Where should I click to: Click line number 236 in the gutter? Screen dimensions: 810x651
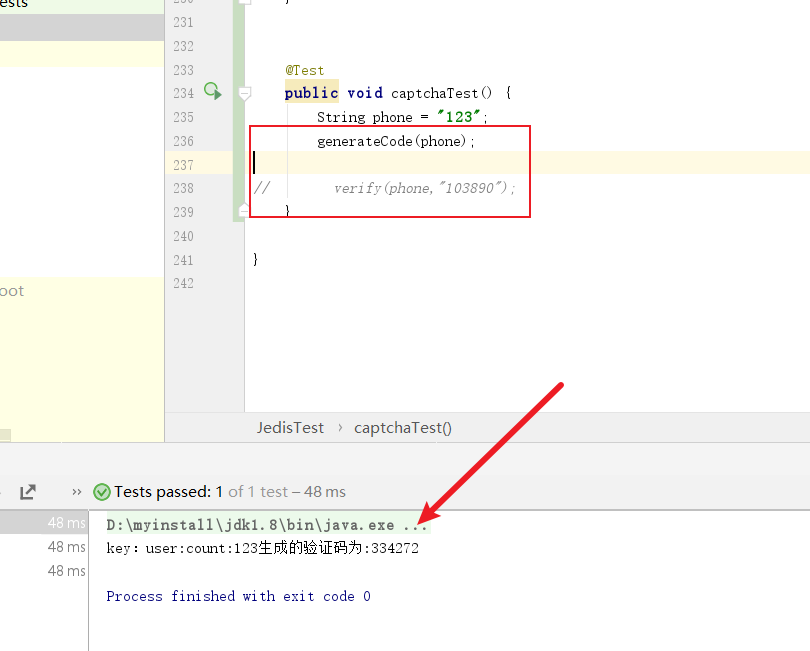tap(183, 141)
